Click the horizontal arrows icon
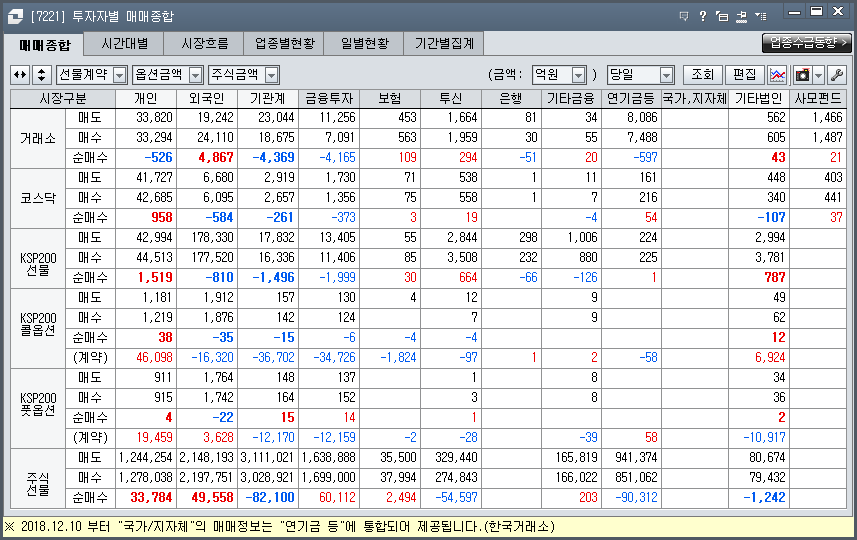The height and width of the screenshot is (540, 857). coord(20,75)
